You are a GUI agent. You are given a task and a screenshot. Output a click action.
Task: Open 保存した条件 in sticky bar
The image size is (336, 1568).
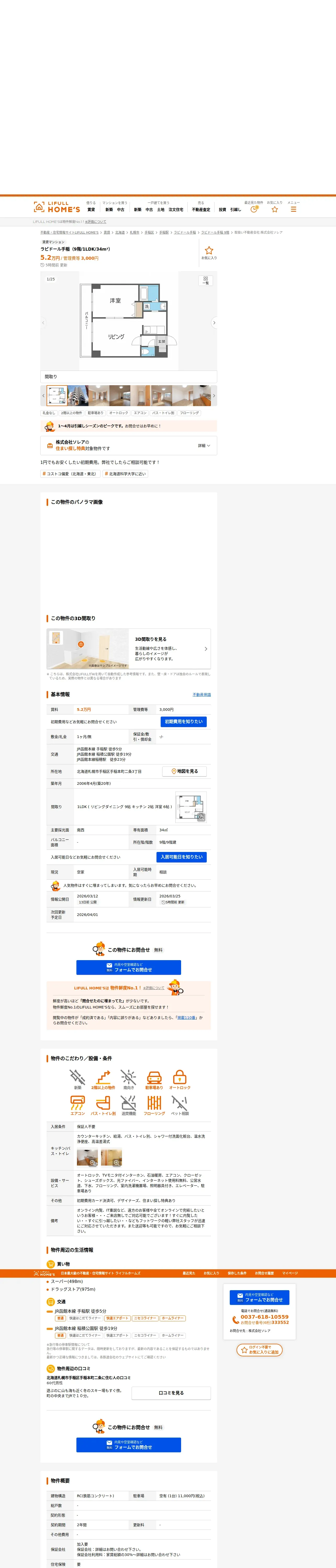tap(237, 1273)
